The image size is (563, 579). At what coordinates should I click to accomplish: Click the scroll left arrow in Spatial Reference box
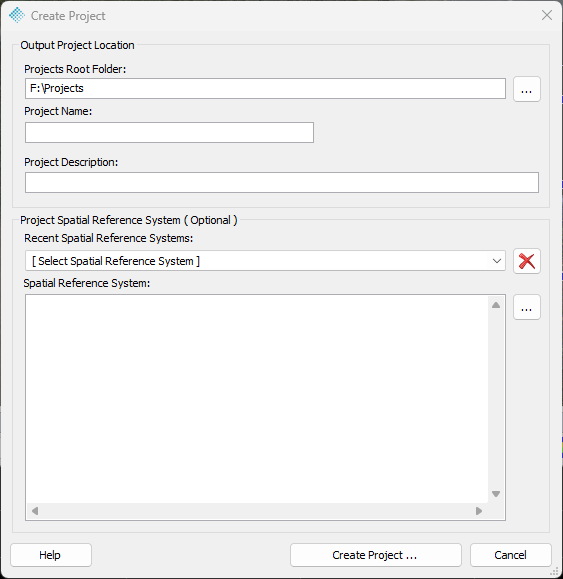[x=35, y=511]
